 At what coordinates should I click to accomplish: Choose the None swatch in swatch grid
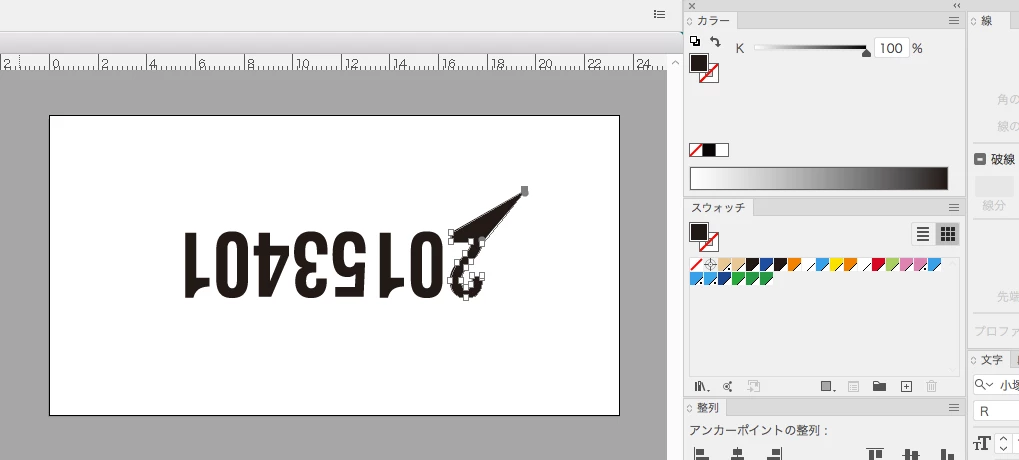pyautogui.click(x=696, y=264)
